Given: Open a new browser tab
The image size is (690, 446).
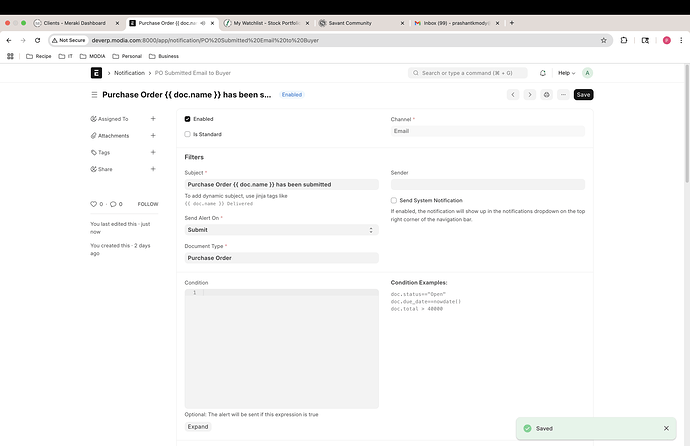Looking at the screenshot, I should (x=512, y=23).
